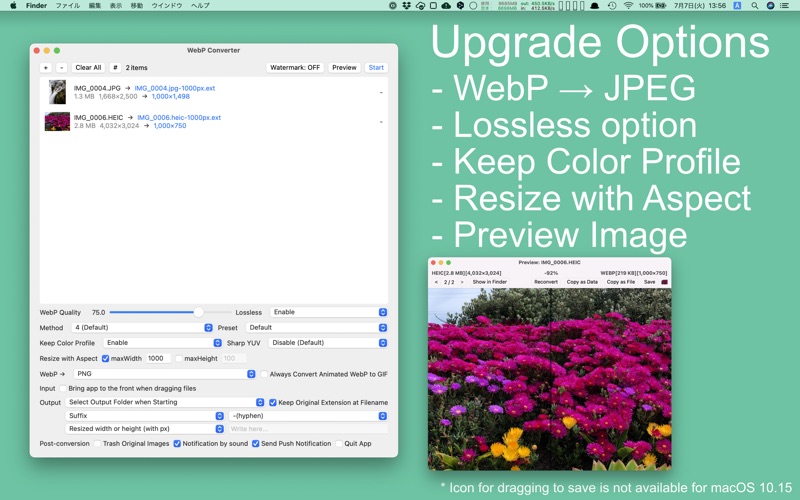800x500 pixels.
Task: Click Reconvert in Preview window
Action: (x=546, y=282)
